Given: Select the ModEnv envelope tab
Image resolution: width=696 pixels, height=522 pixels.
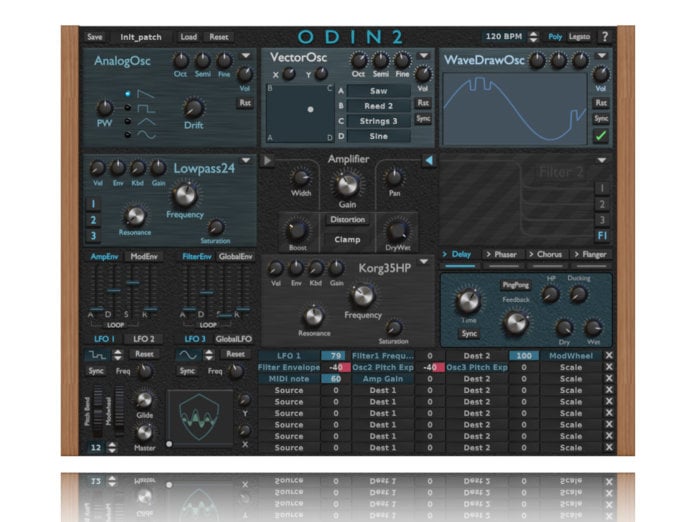Looking at the screenshot, I should click(144, 257).
